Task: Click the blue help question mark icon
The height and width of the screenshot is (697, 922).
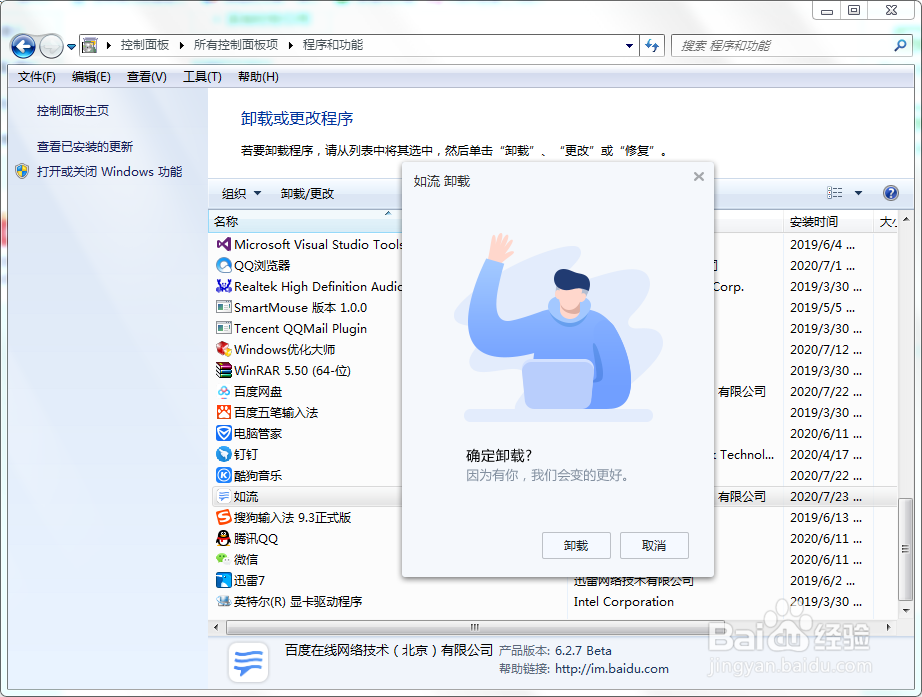Action: pos(890,193)
